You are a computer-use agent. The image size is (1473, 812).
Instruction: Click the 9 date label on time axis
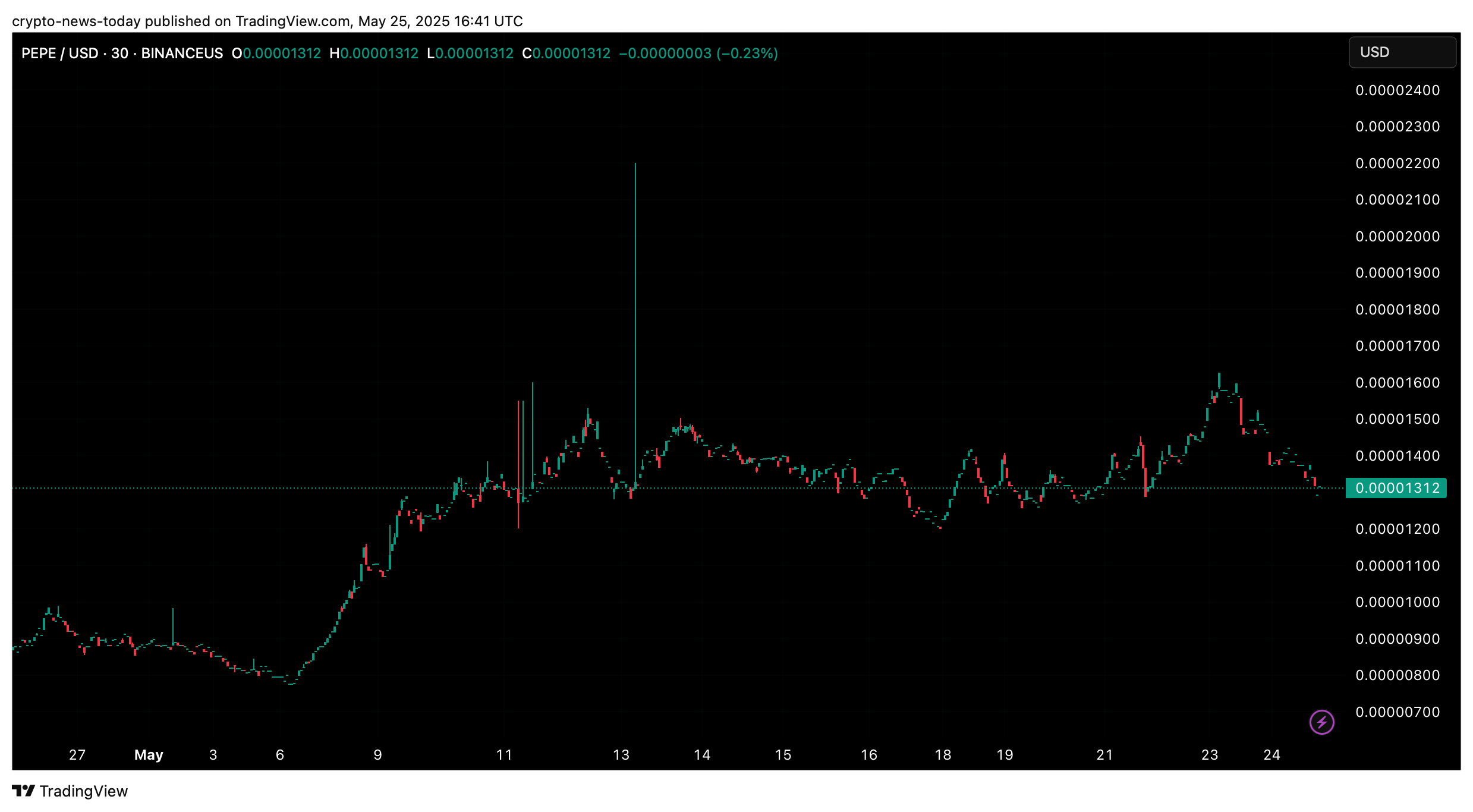point(377,755)
